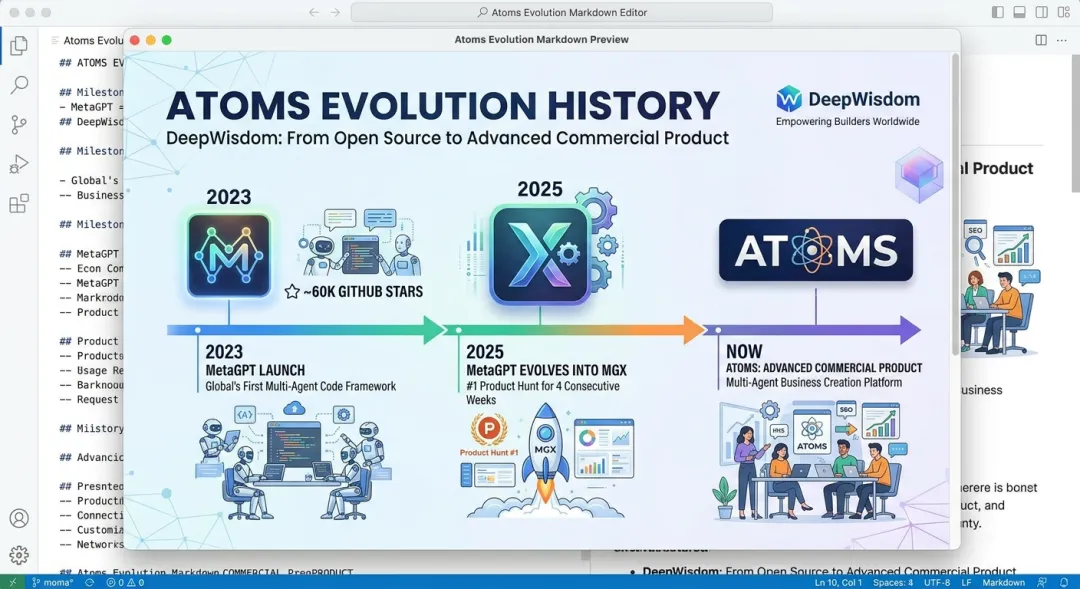
Task: Click the '-- Usage Re' editor line
Action: pyautogui.click(x=92, y=370)
